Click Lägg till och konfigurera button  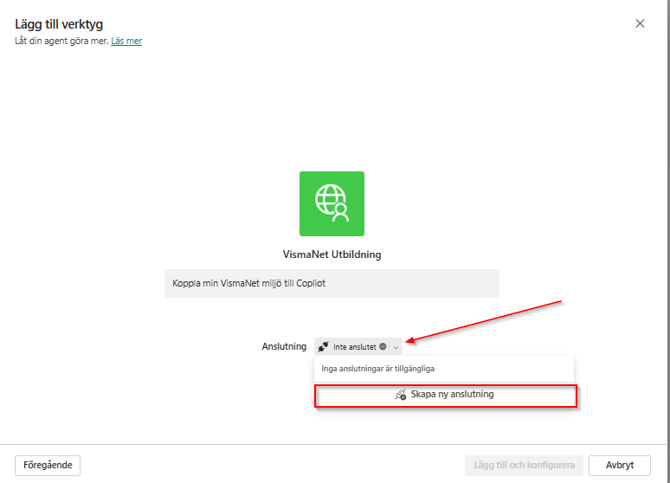pos(524,465)
